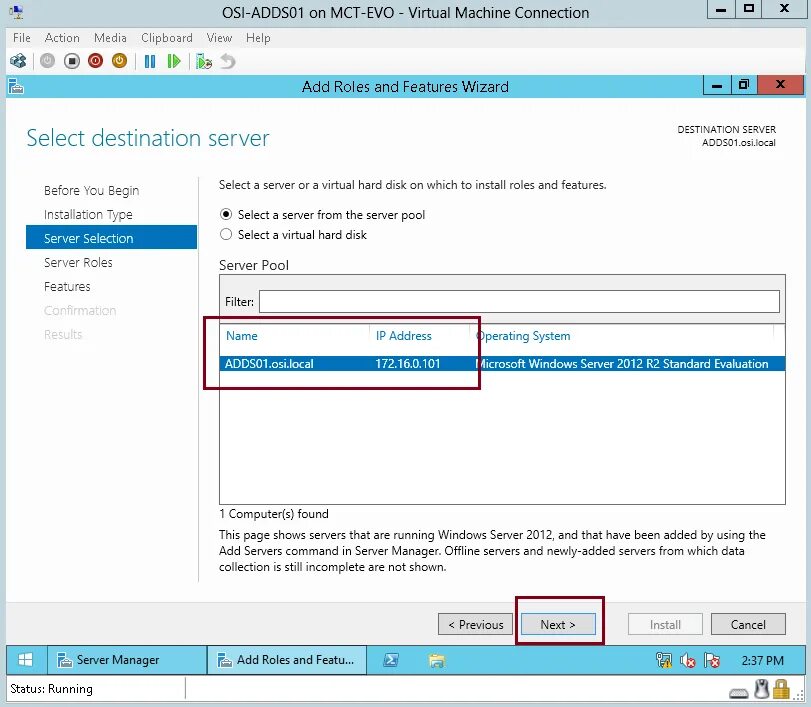This screenshot has height=707, width=811.
Task: Sort by Operating System column header
Action: coord(523,335)
